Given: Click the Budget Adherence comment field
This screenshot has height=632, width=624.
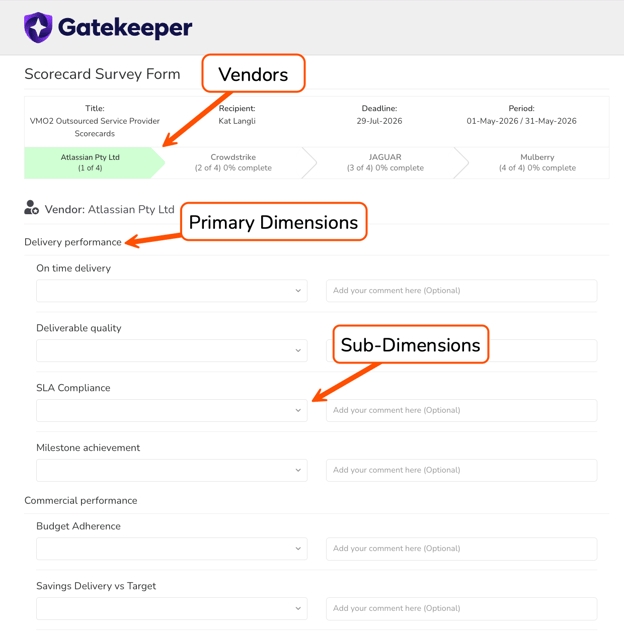Looking at the screenshot, I should pyautogui.click(x=462, y=549).
